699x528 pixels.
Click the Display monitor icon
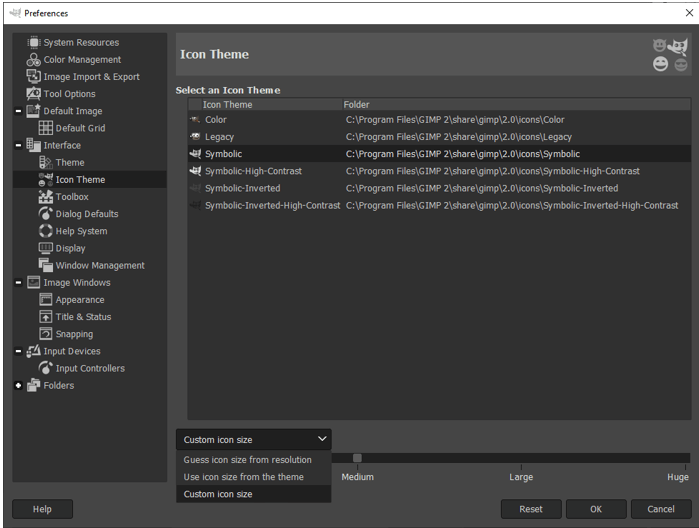click(x=45, y=248)
